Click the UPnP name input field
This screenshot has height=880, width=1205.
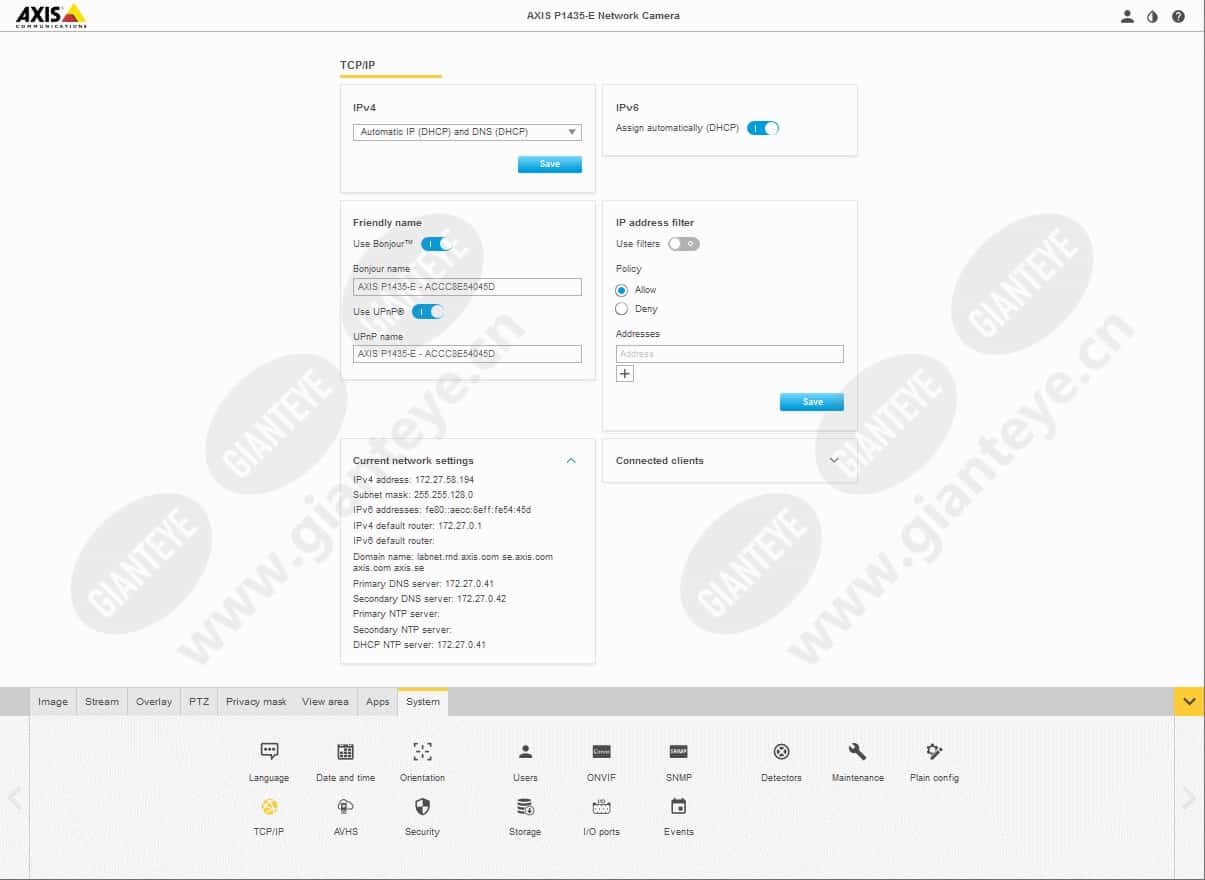point(467,354)
